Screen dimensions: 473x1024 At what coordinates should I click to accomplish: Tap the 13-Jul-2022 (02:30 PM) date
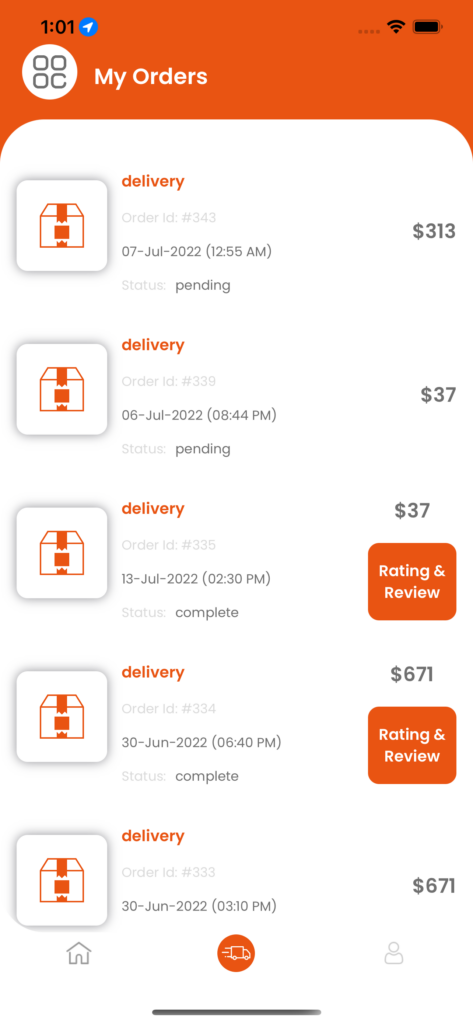[196, 579]
